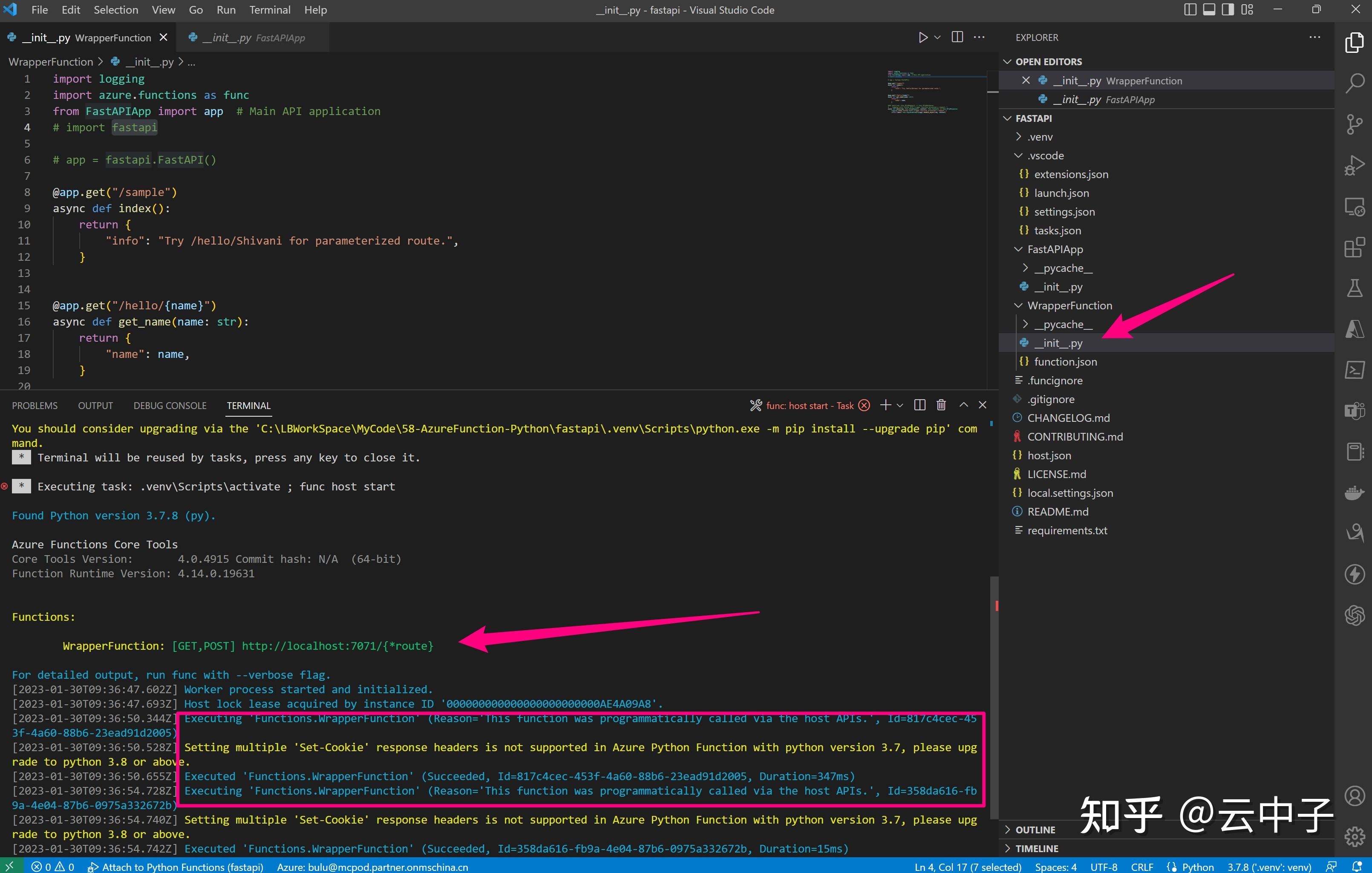Open the Docker extension view
The width and height of the screenshot is (1372, 873).
(x=1355, y=493)
